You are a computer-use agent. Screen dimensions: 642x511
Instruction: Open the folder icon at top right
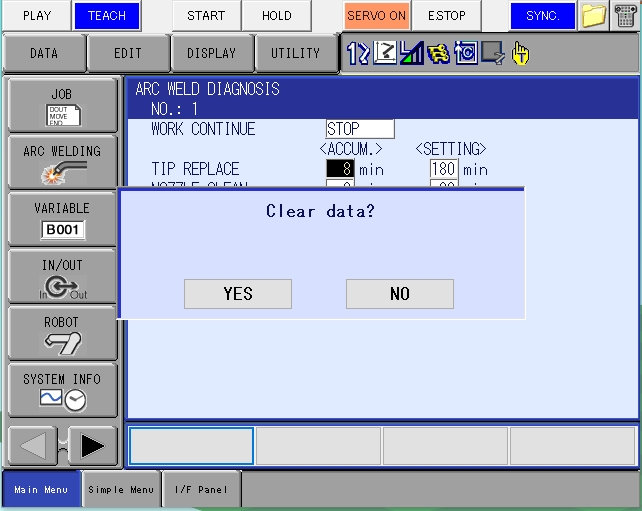593,16
